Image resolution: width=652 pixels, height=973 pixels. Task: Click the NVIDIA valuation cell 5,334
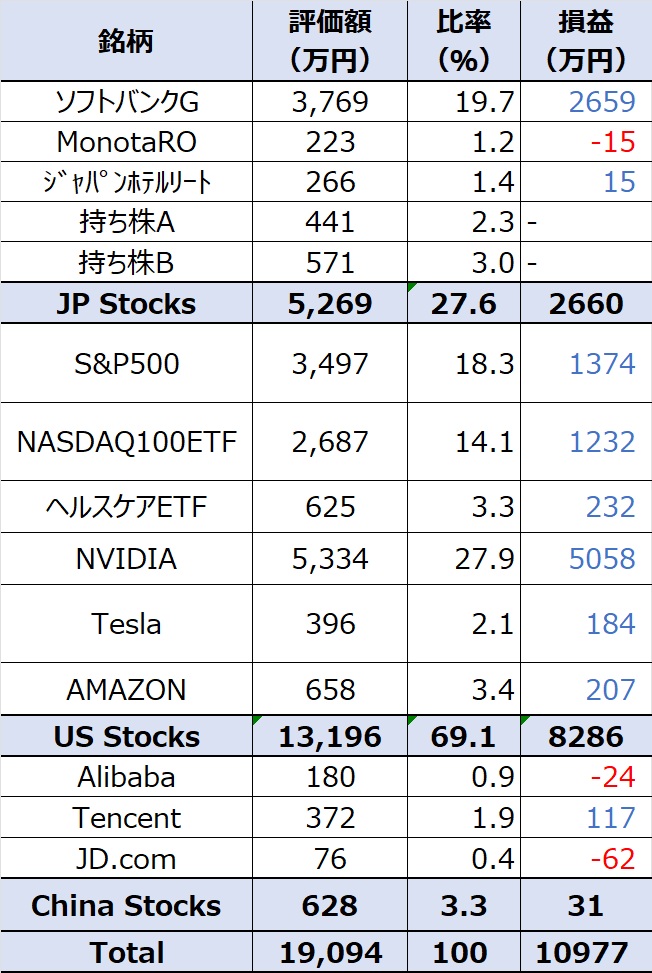(330, 558)
